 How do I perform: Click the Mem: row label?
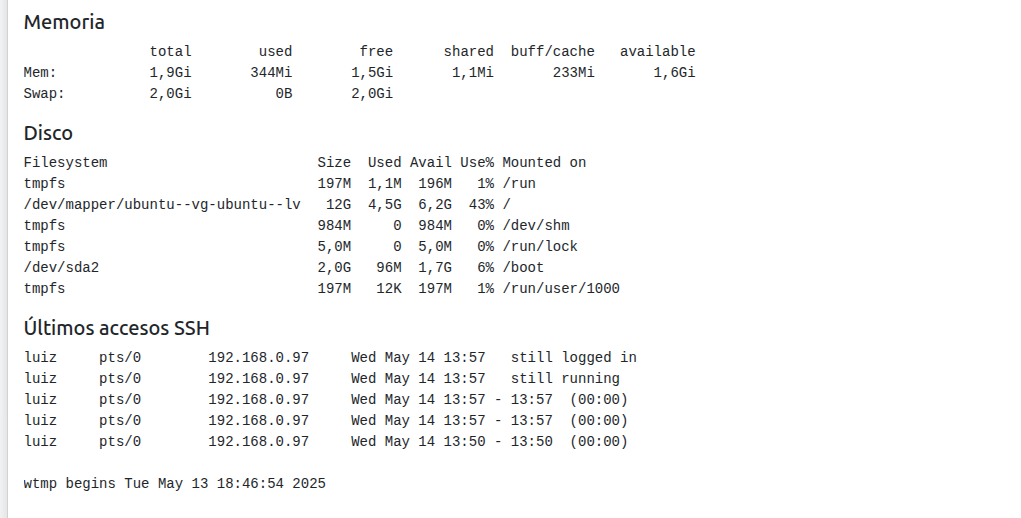tap(40, 72)
